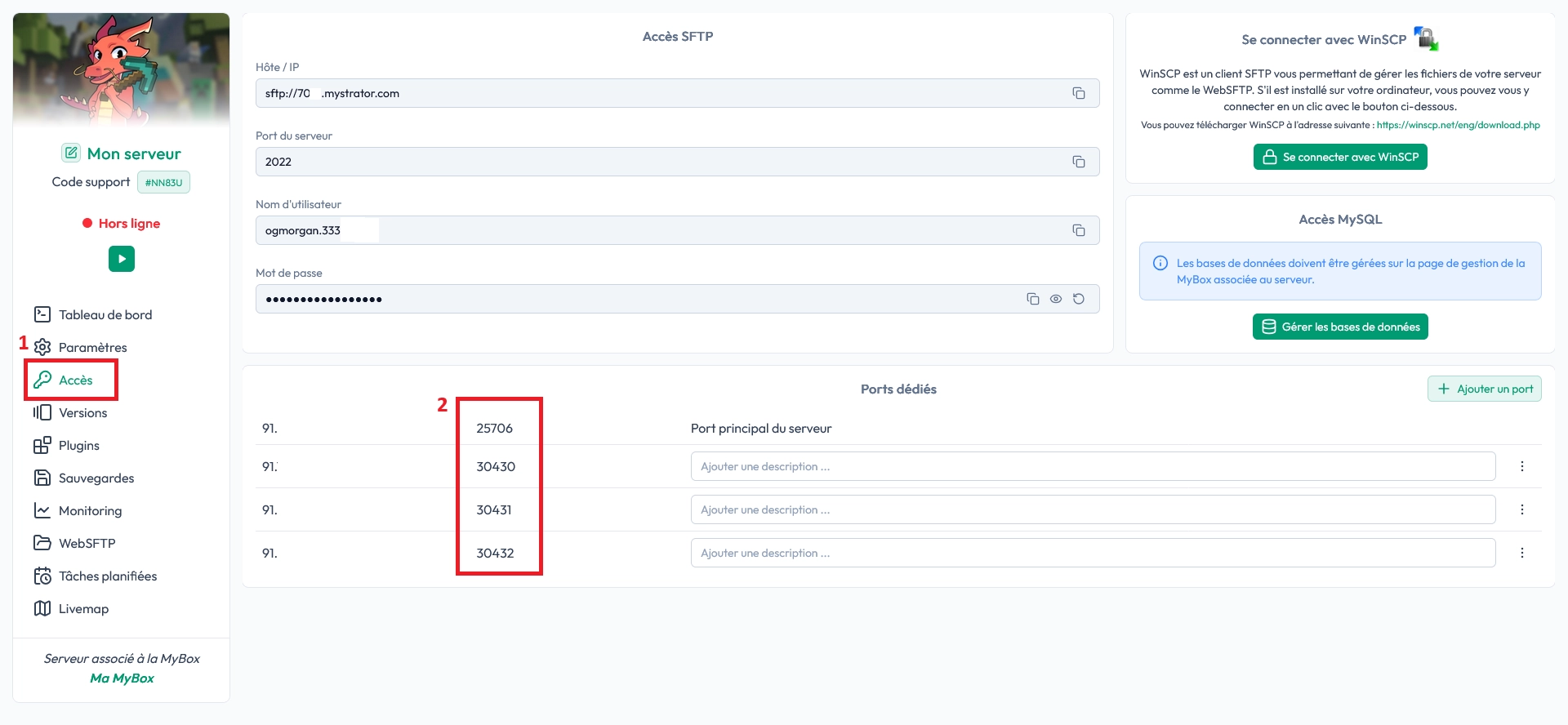1568x725 pixels.
Task: Click the info icon in MySQL notice
Action: [1160, 263]
